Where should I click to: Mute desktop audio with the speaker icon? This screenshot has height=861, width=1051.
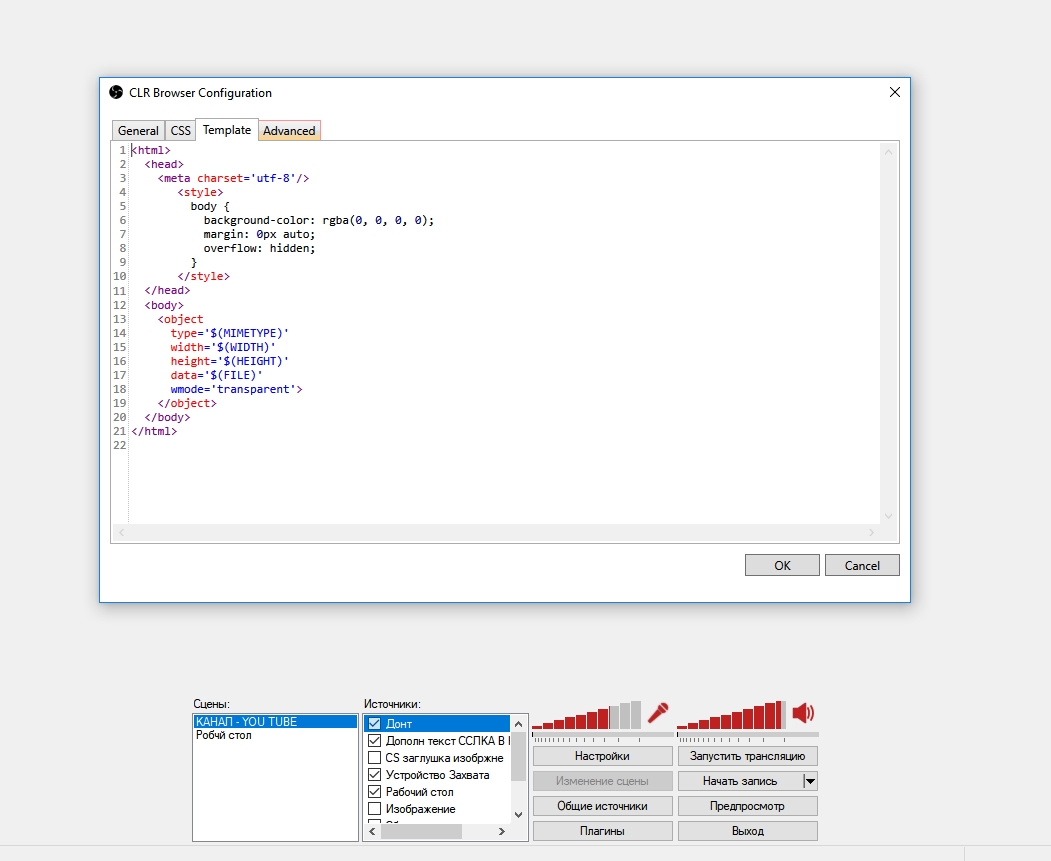click(803, 713)
